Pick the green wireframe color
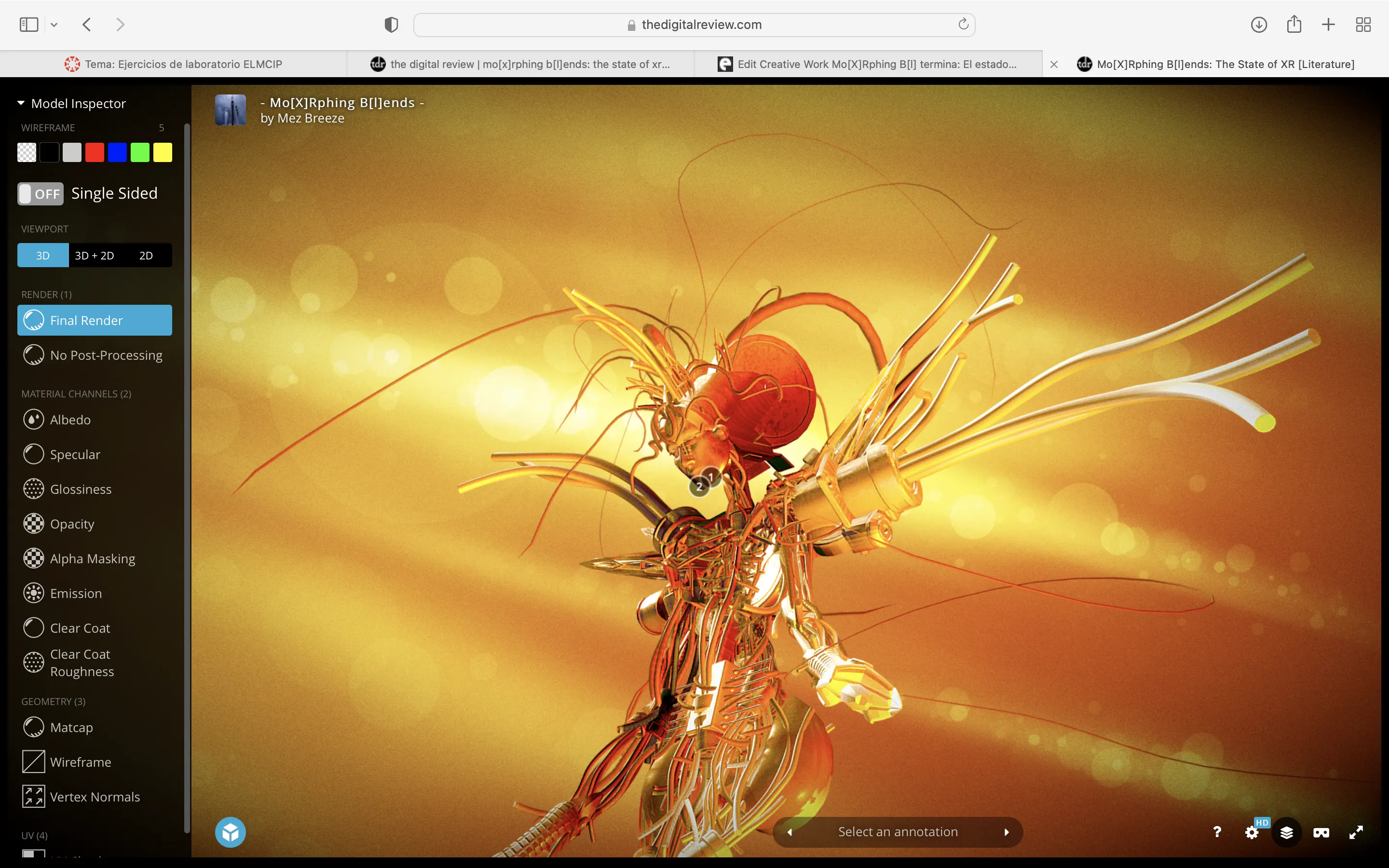The image size is (1389, 868). tap(140, 153)
